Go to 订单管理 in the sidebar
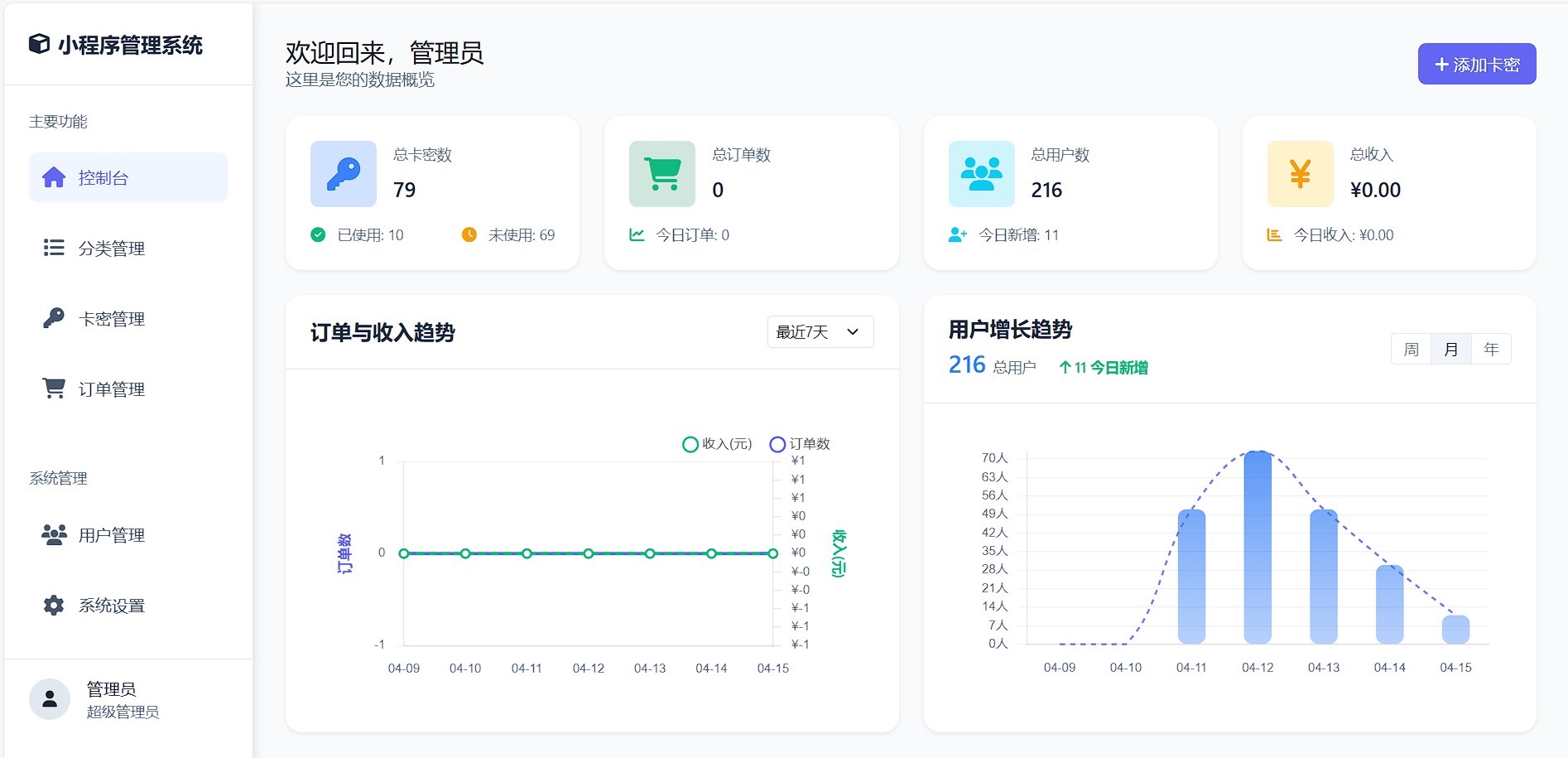The image size is (1568, 758). coord(112,389)
